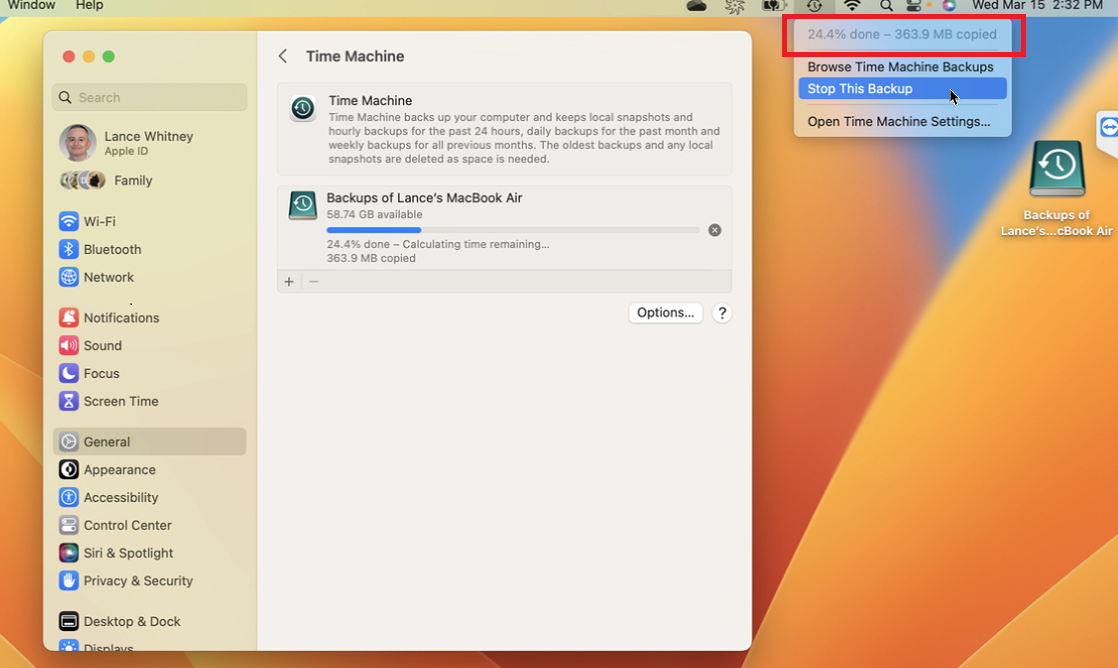
Task: Remove a backup disk with the minus button
Action: pyautogui.click(x=313, y=282)
